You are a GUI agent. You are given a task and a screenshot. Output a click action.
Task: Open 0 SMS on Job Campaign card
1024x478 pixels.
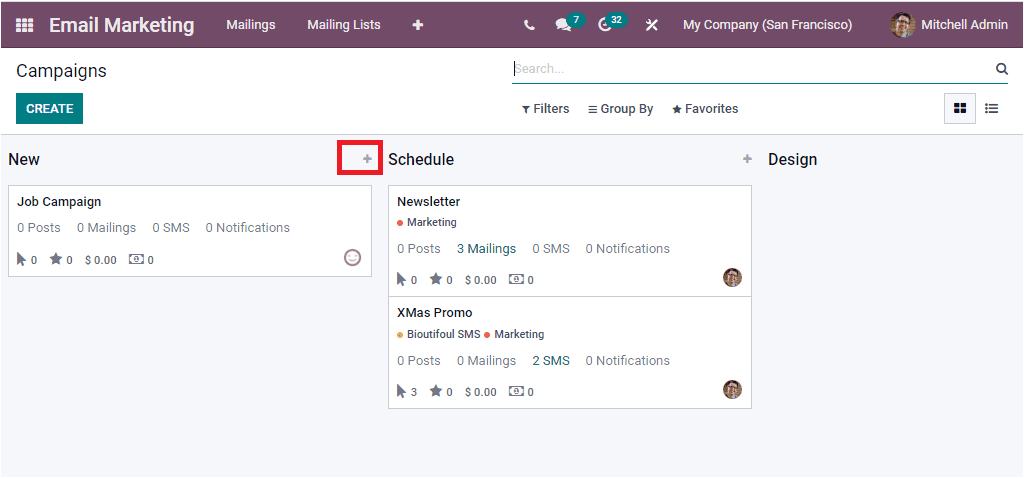(x=171, y=228)
